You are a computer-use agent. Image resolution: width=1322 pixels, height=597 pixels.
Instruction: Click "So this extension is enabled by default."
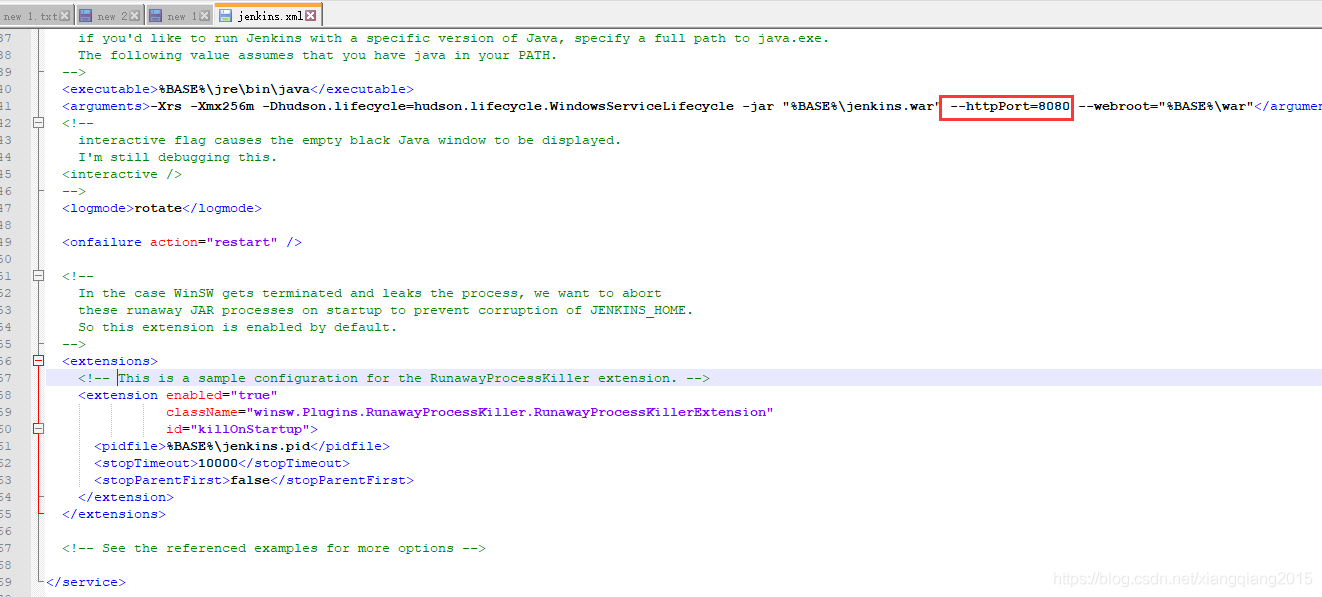238,327
